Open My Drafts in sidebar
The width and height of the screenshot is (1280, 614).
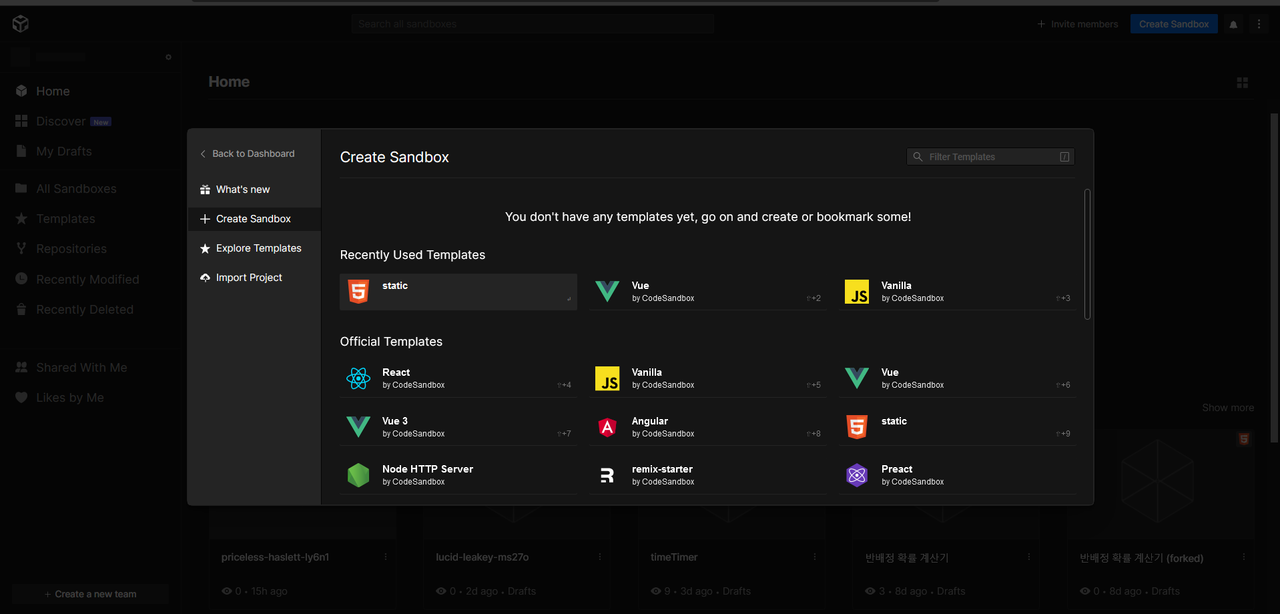coord(63,151)
